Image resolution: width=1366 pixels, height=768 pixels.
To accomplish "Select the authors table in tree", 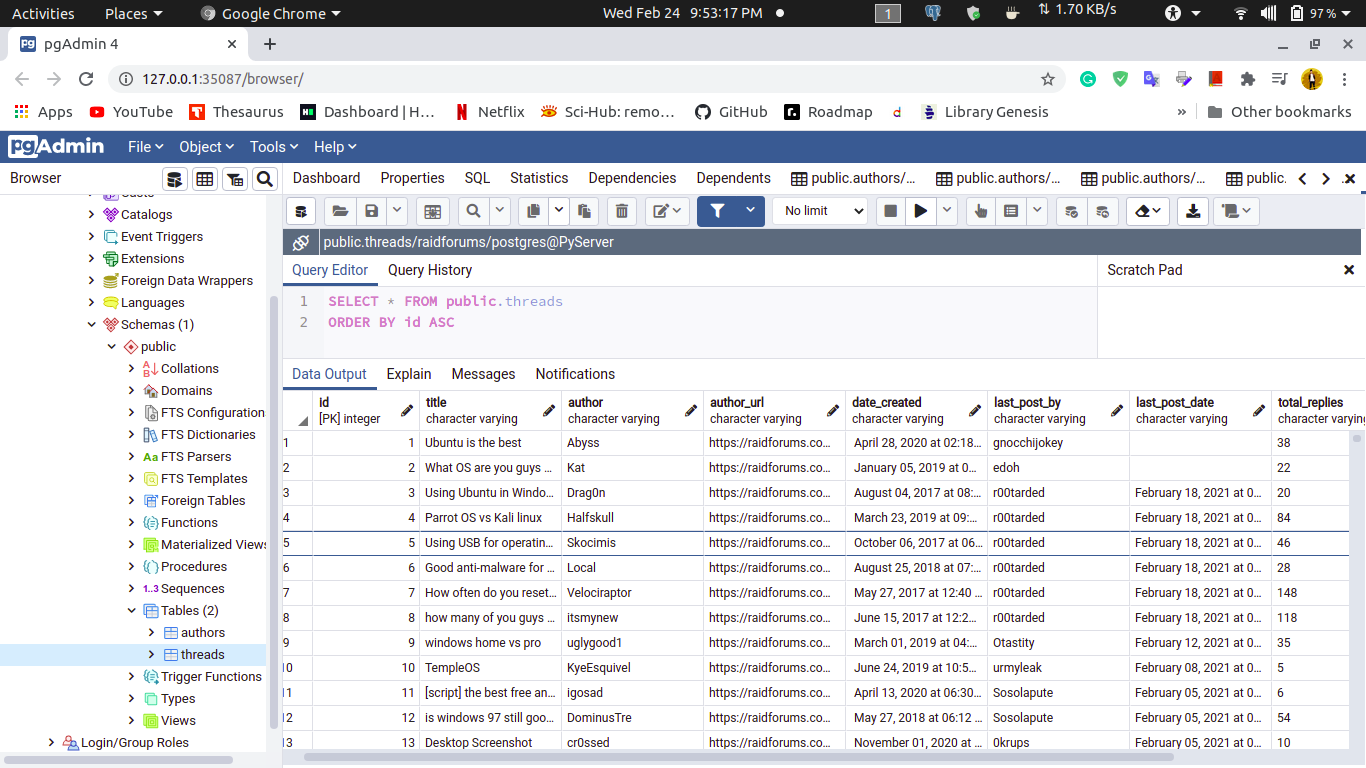I will pyautogui.click(x=203, y=632).
